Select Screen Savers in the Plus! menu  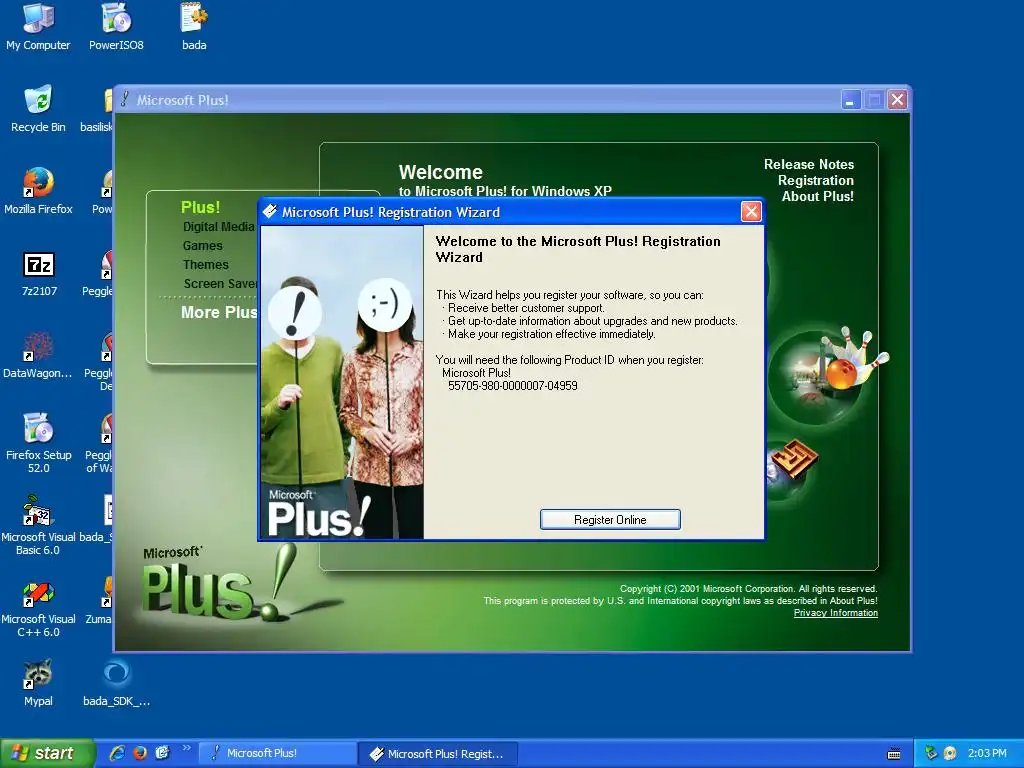[221, 283]
